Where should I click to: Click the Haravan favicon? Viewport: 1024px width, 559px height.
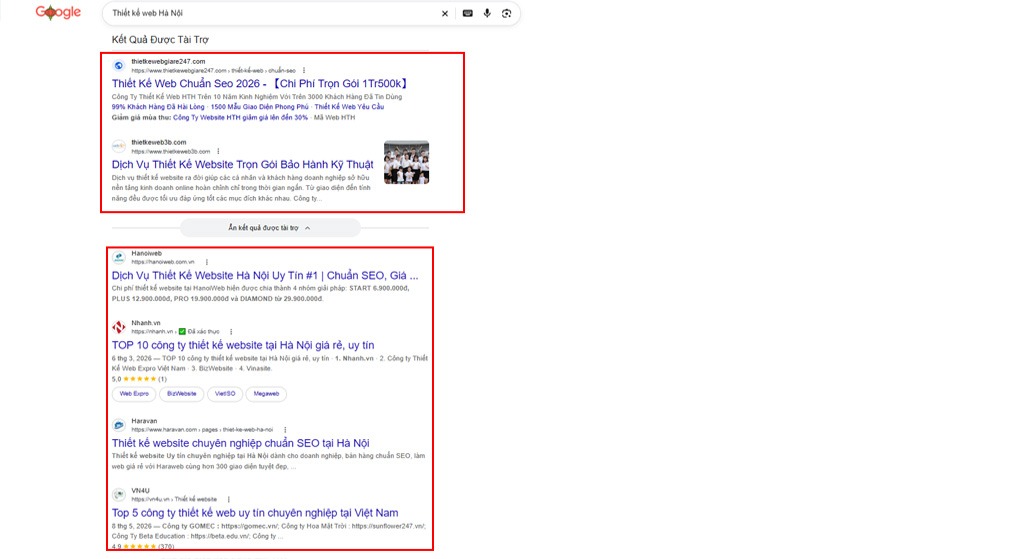(119, 425)
